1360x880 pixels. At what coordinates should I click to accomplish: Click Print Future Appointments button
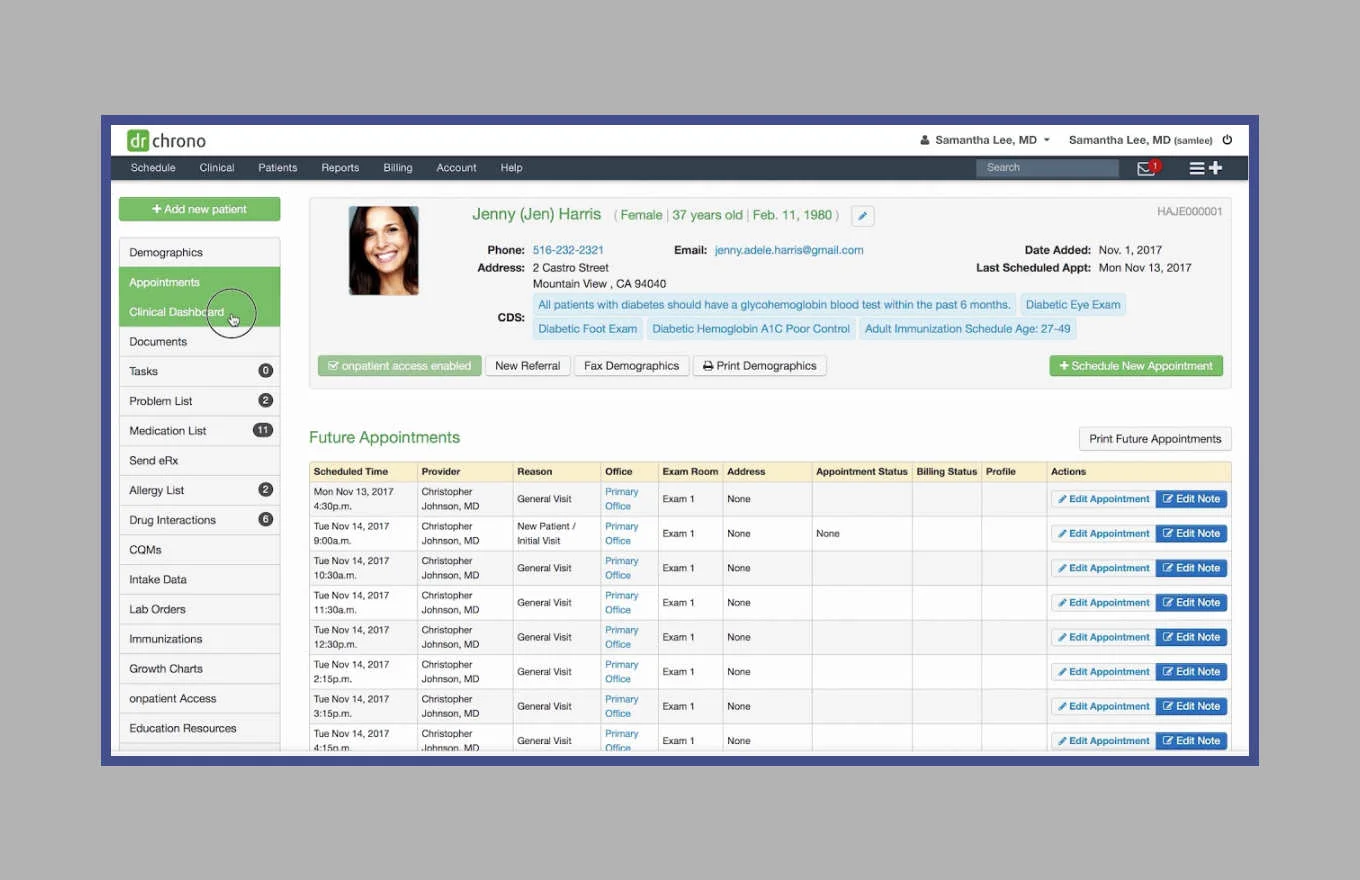pos(1154,439)
